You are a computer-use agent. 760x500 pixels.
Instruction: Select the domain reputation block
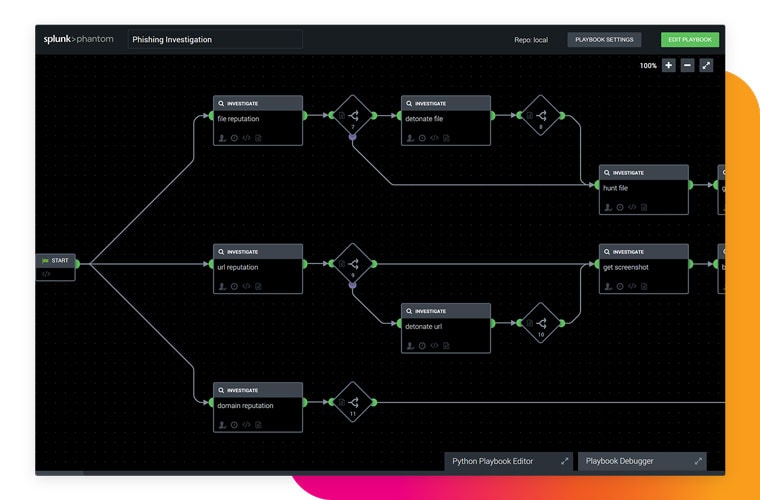[258, 407]
